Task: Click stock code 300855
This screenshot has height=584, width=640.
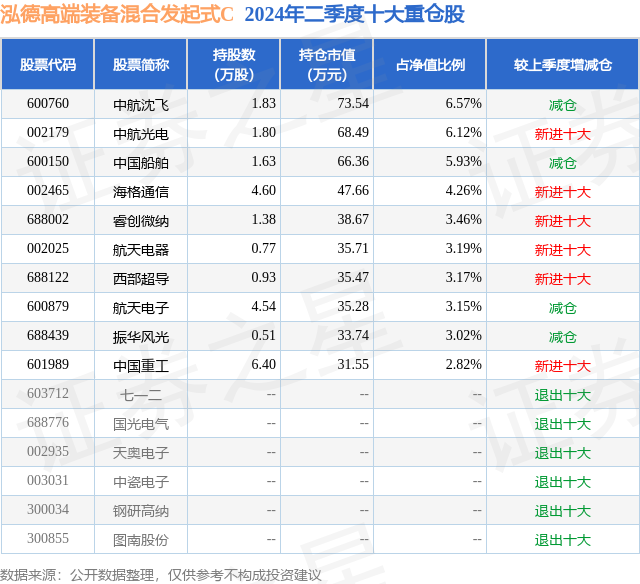Action: coord(48,538)
